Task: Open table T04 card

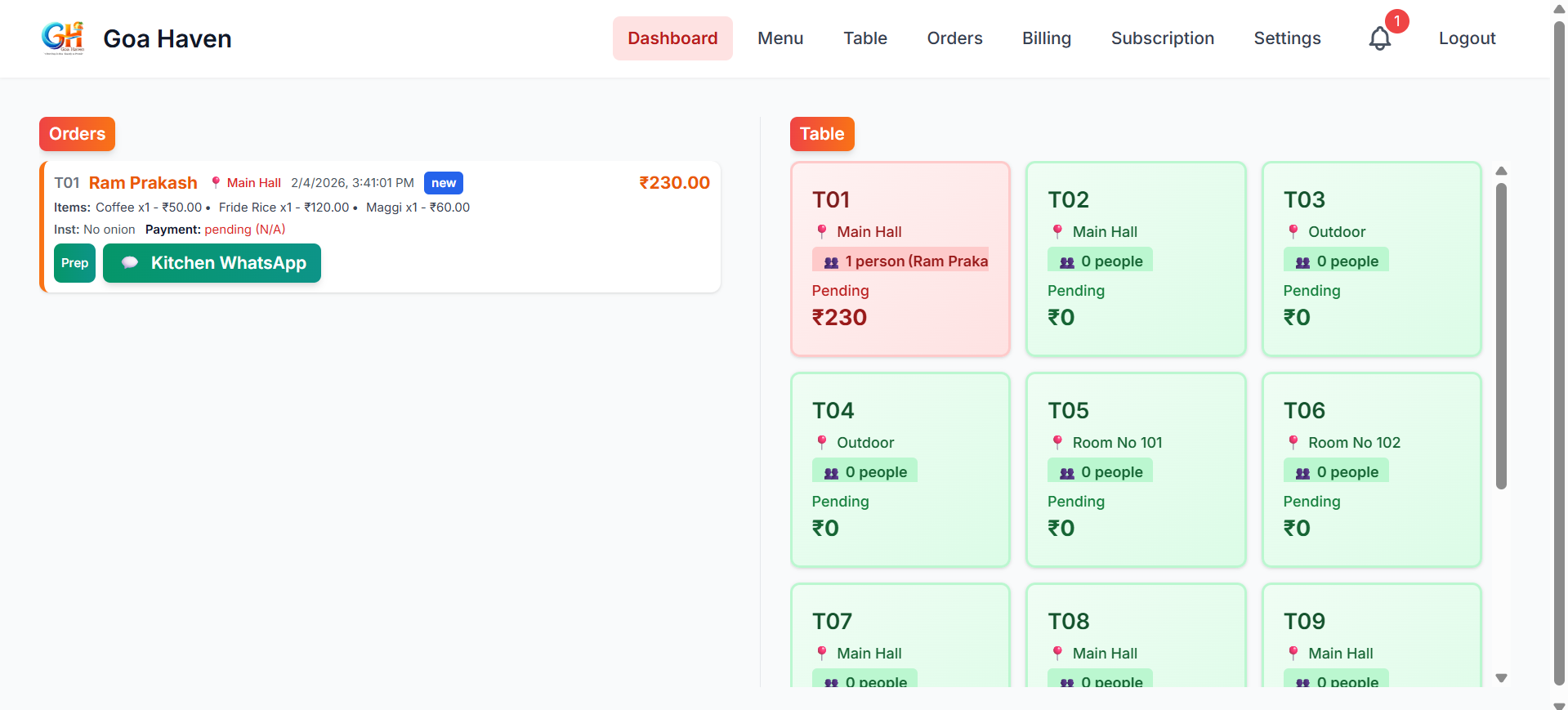Action: 900,470
